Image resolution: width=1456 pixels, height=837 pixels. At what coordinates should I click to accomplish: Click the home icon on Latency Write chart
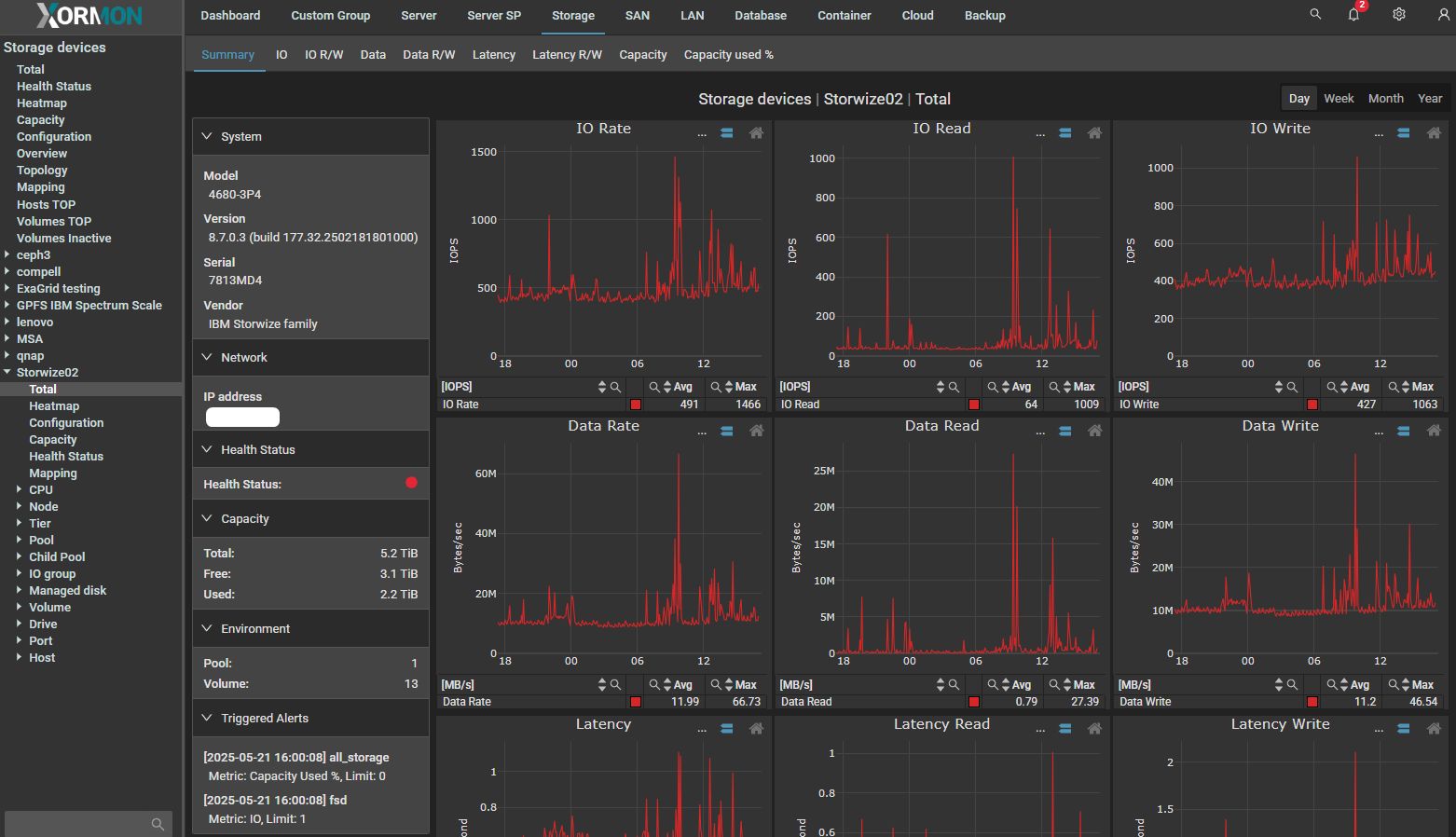(x=1434, y=729)
